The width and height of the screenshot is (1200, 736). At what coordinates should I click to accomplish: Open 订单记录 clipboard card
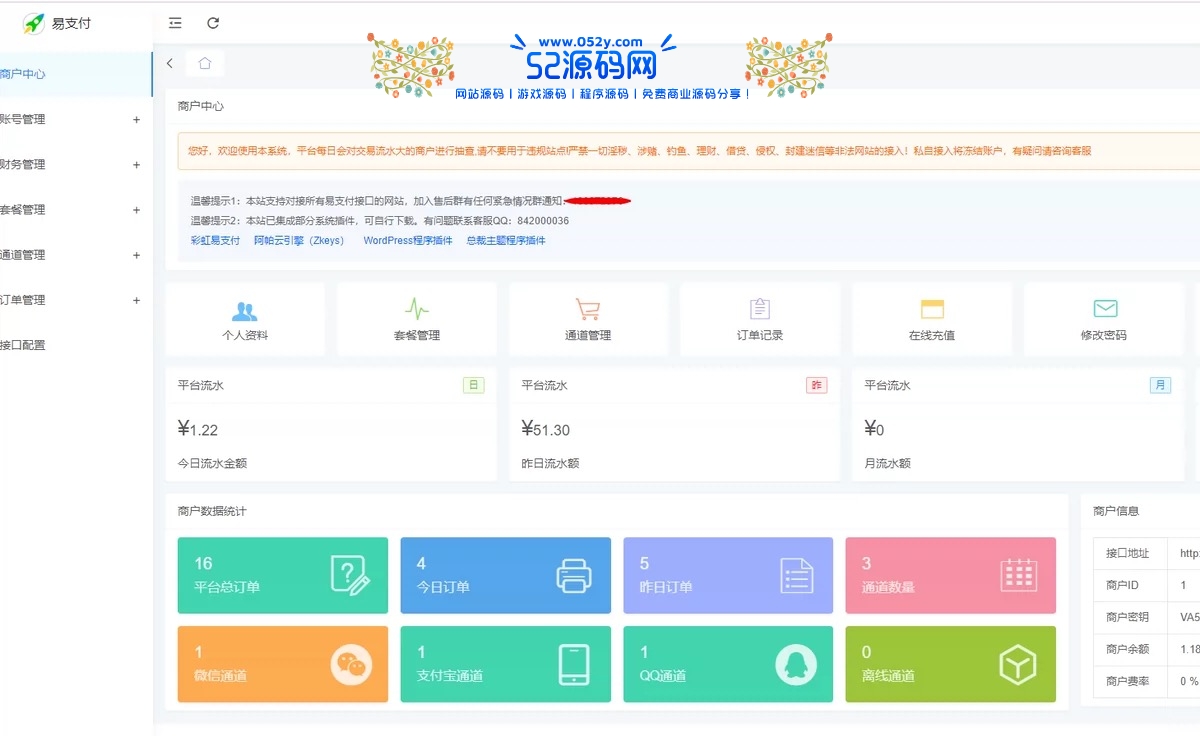click(x=760, y=319)
